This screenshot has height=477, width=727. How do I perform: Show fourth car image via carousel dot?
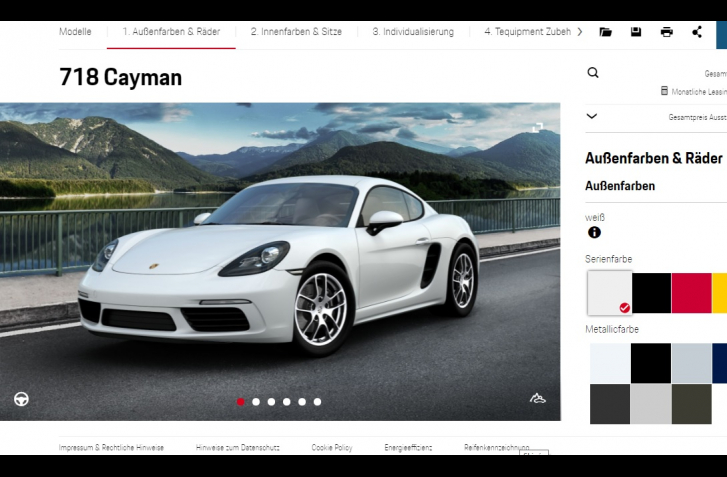(287, 402)
